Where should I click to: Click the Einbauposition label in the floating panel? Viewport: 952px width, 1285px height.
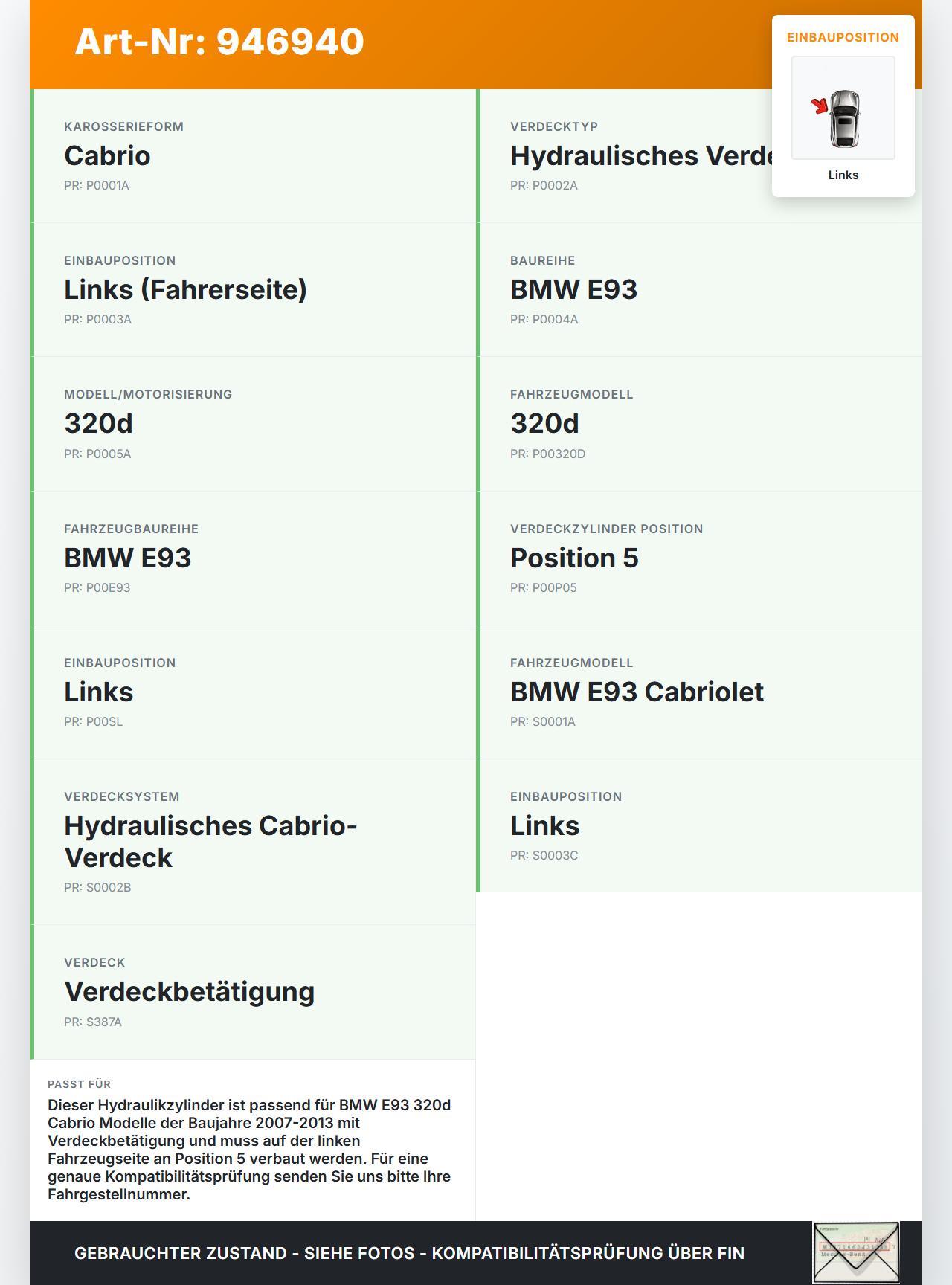843,37
